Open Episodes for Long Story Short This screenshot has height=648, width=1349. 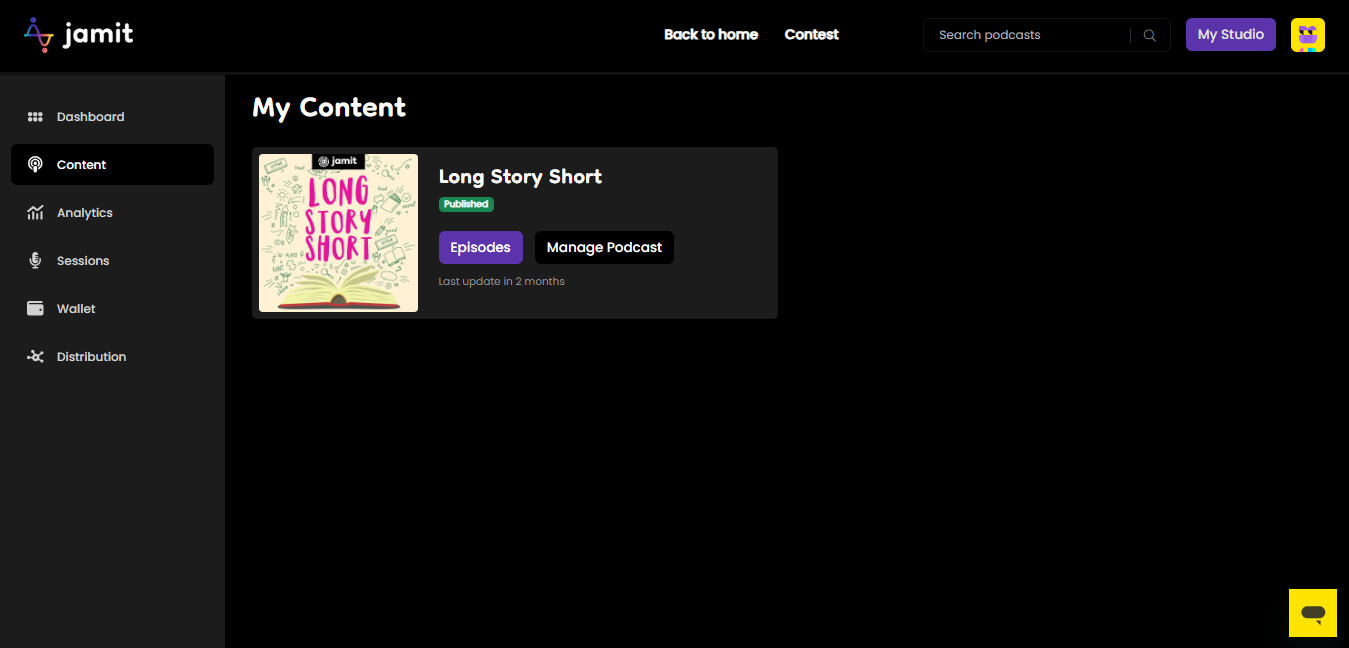pyautogui.click(x=481, y=248)
